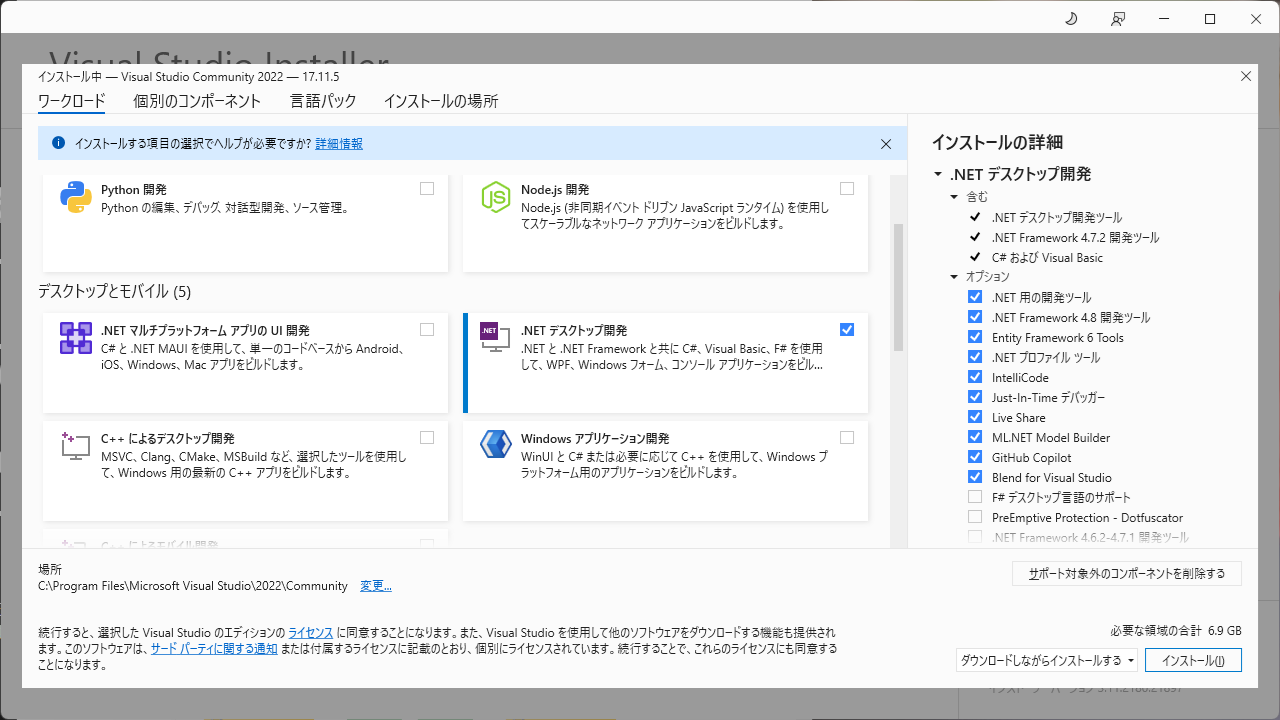Image resolution: width=1280 pixels, height=720 pixels.
Task: Click the 必要な領域の合計 6.9 GB text
Action: [x=1176, y=631]
